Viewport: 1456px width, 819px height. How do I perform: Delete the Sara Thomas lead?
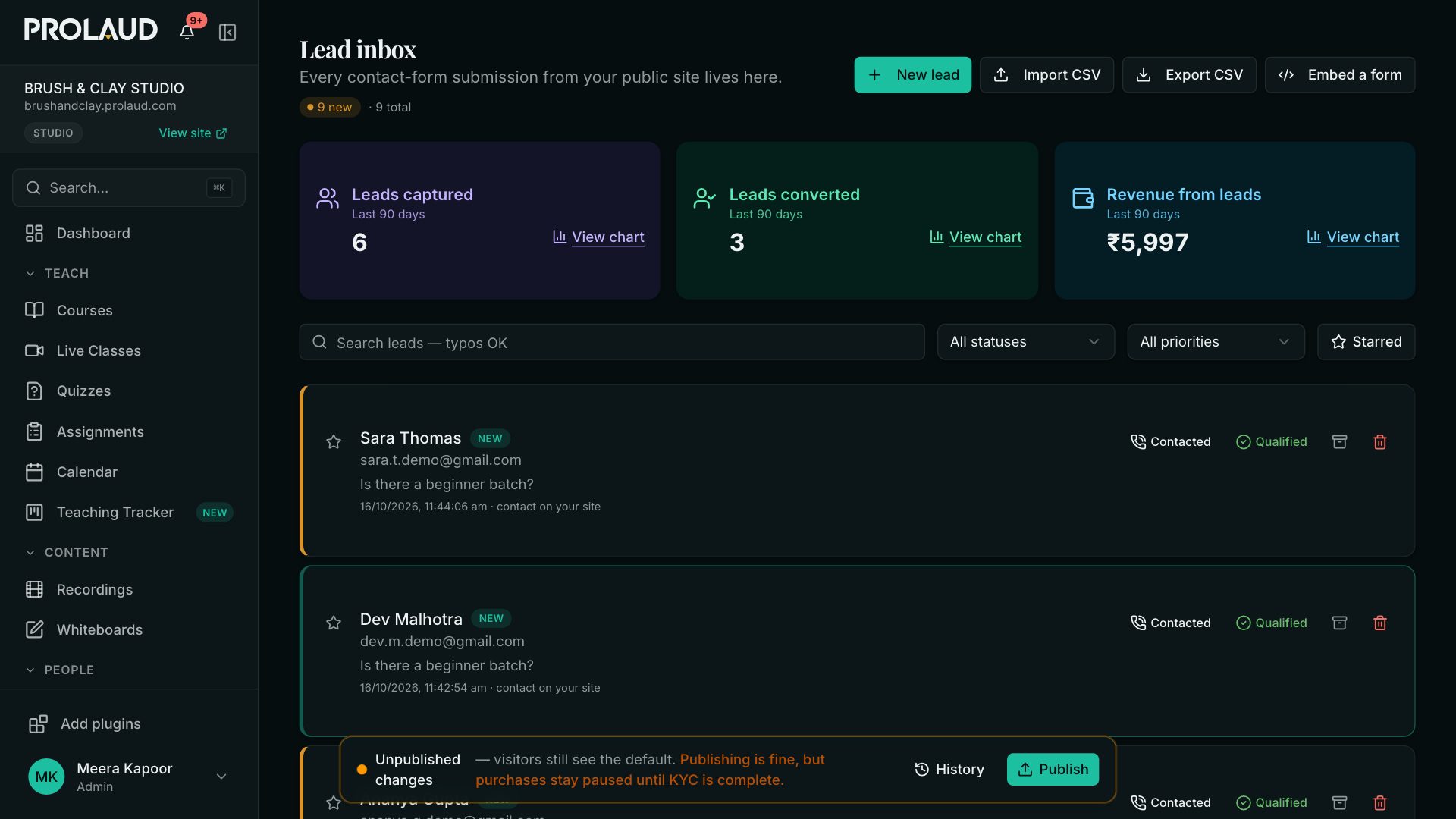[1380, 442]
